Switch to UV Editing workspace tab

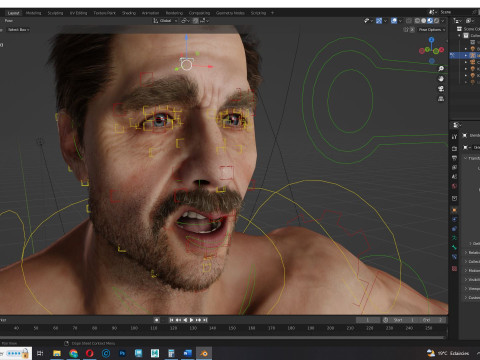pos(78,13)
